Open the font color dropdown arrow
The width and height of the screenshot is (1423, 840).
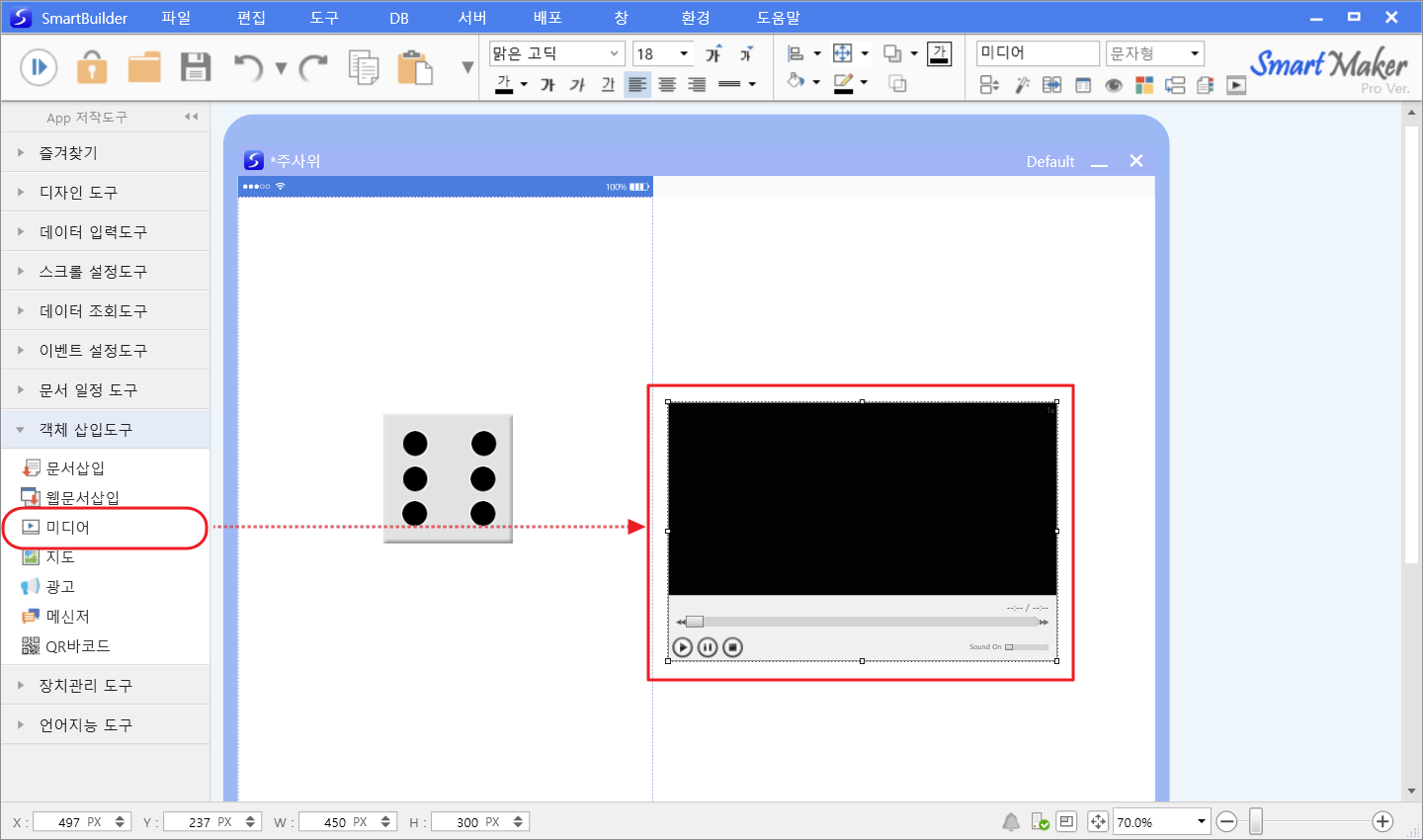(x=524, y=85)
